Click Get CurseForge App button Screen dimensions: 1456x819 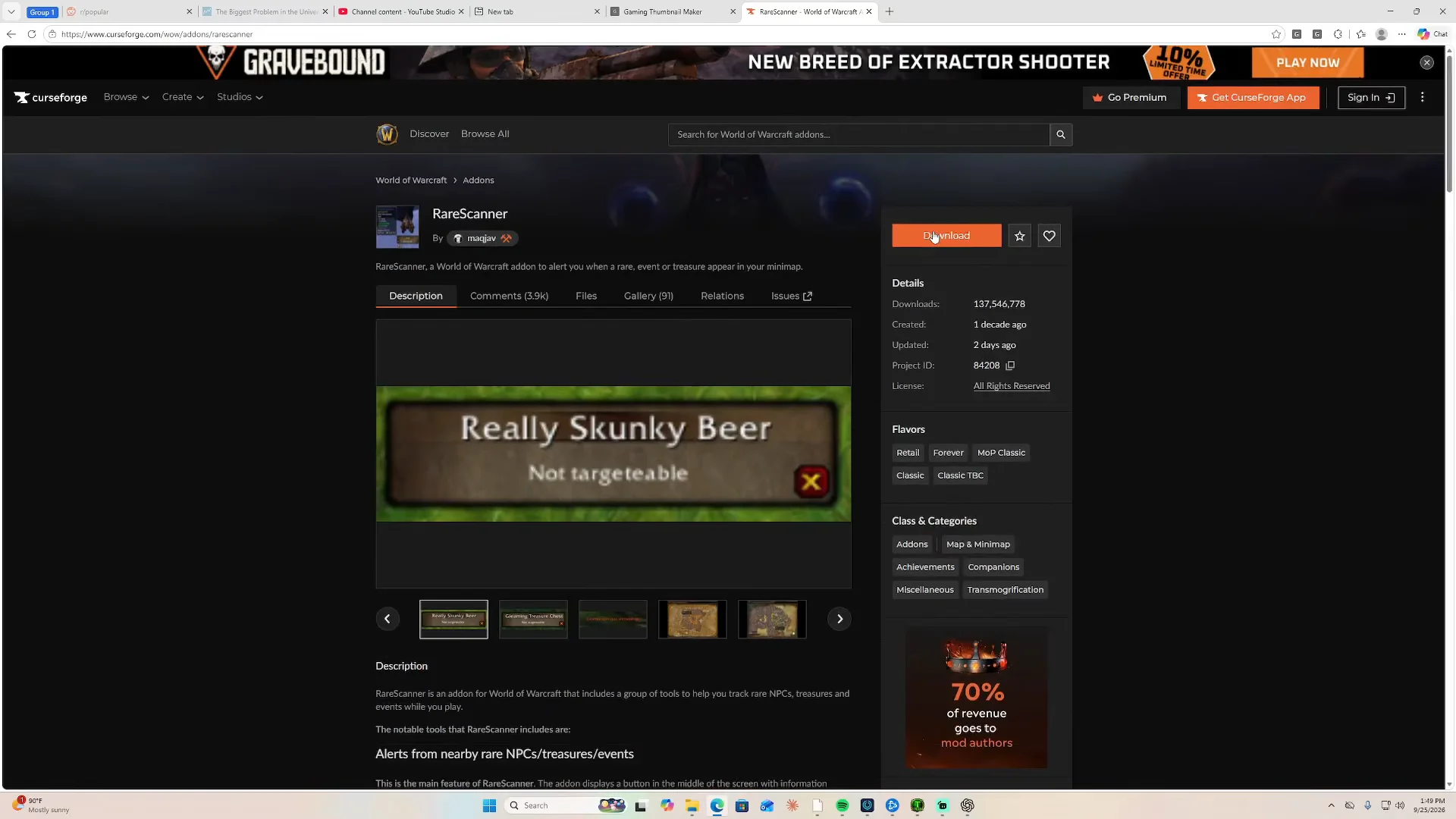coord(1253,97)
